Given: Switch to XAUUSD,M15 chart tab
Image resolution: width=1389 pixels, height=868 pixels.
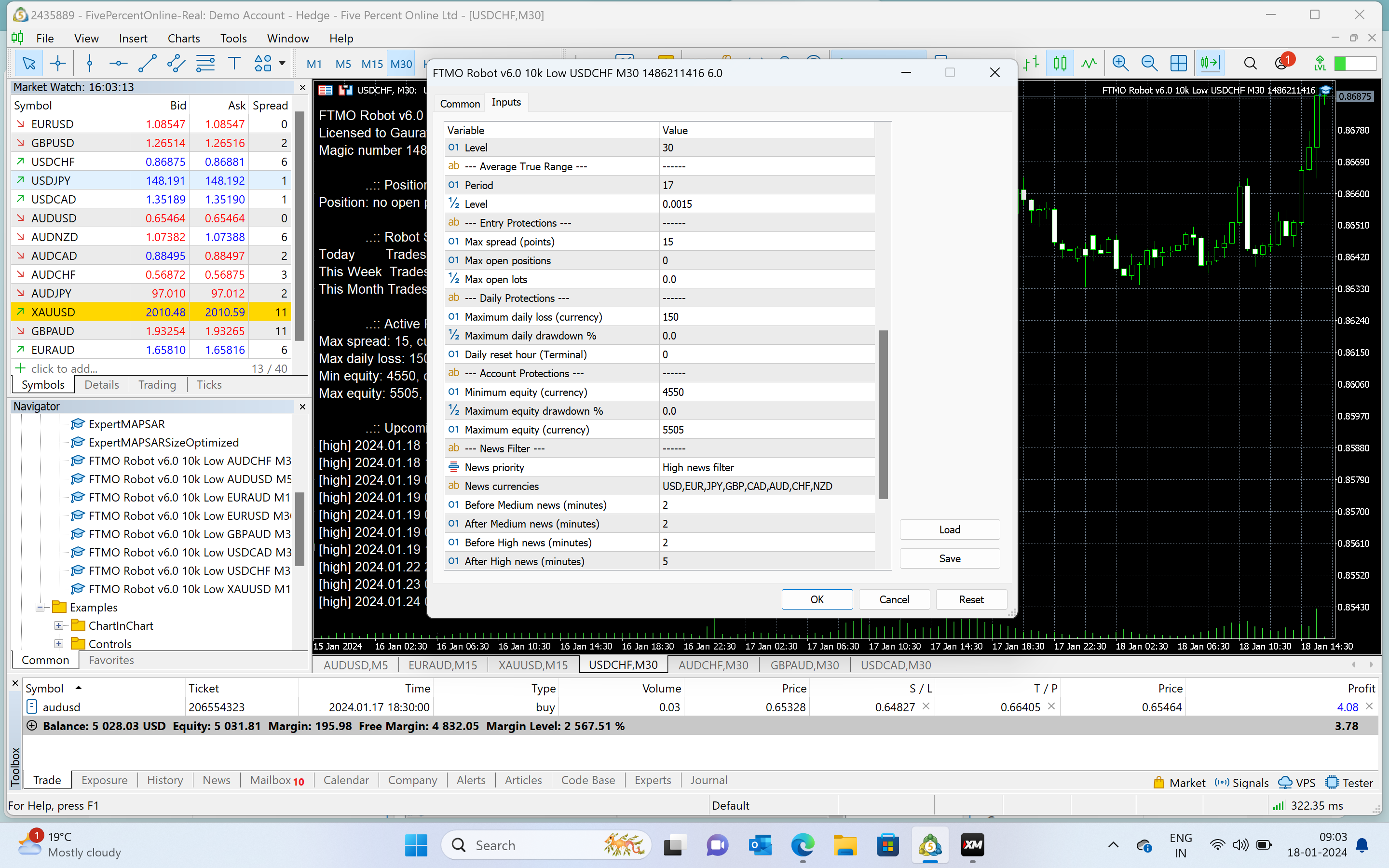Looking at the screenshot, I should point(532,665).
